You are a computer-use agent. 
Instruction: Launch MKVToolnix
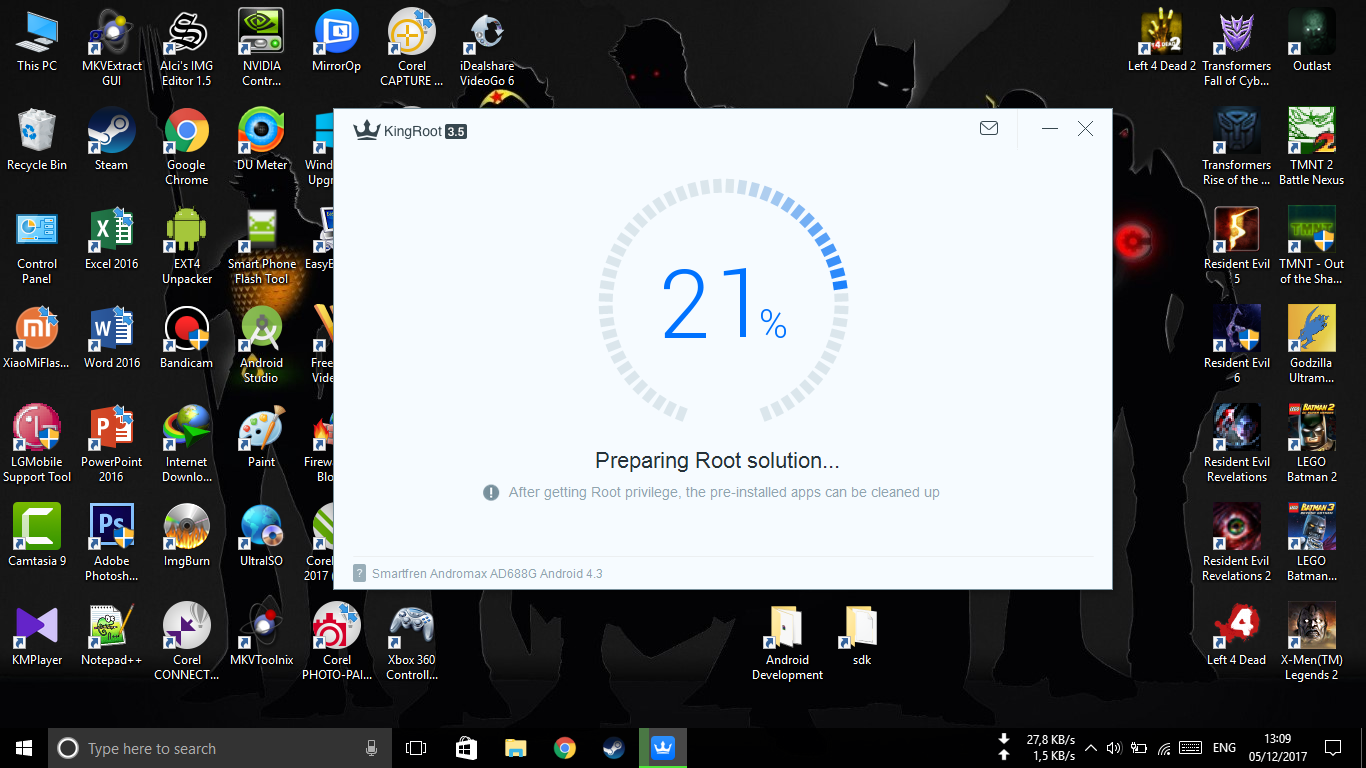coord(262,635)
